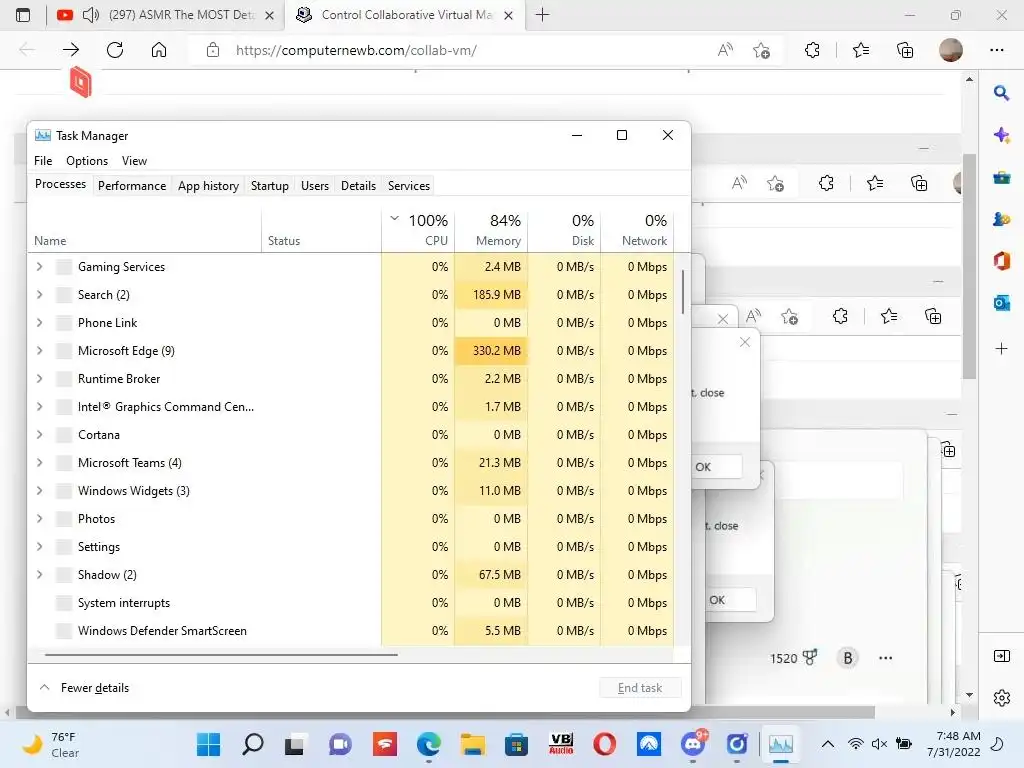Open Edge sidebar search icon
The width and height of the screenshot is (1024, 768).
pos(1001,93)
